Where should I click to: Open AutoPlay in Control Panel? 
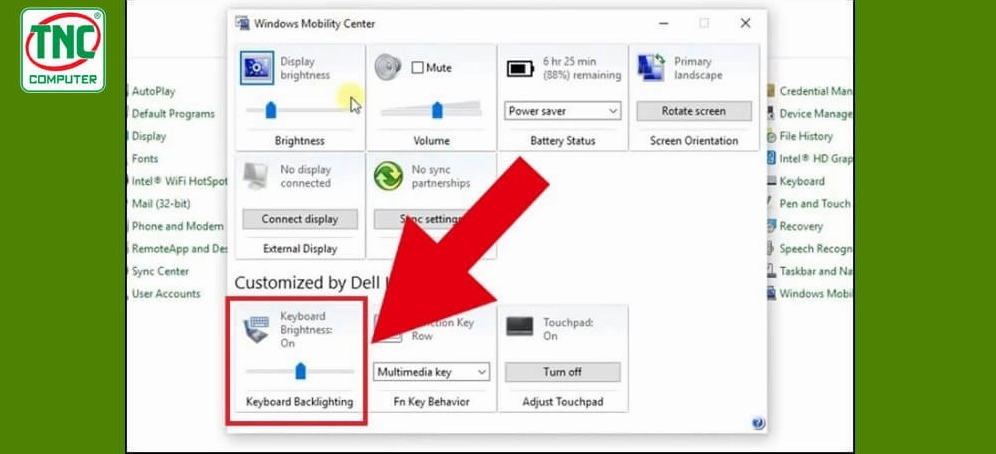[x=153, y=91]
